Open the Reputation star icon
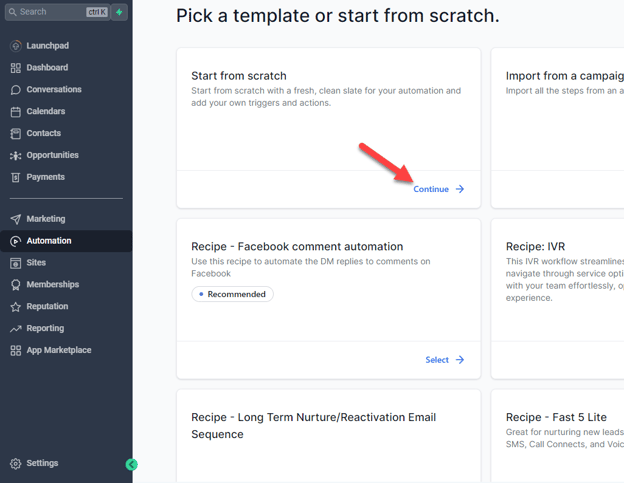The image size is (624, 483). pyautogui.click(x=16, y=307)
